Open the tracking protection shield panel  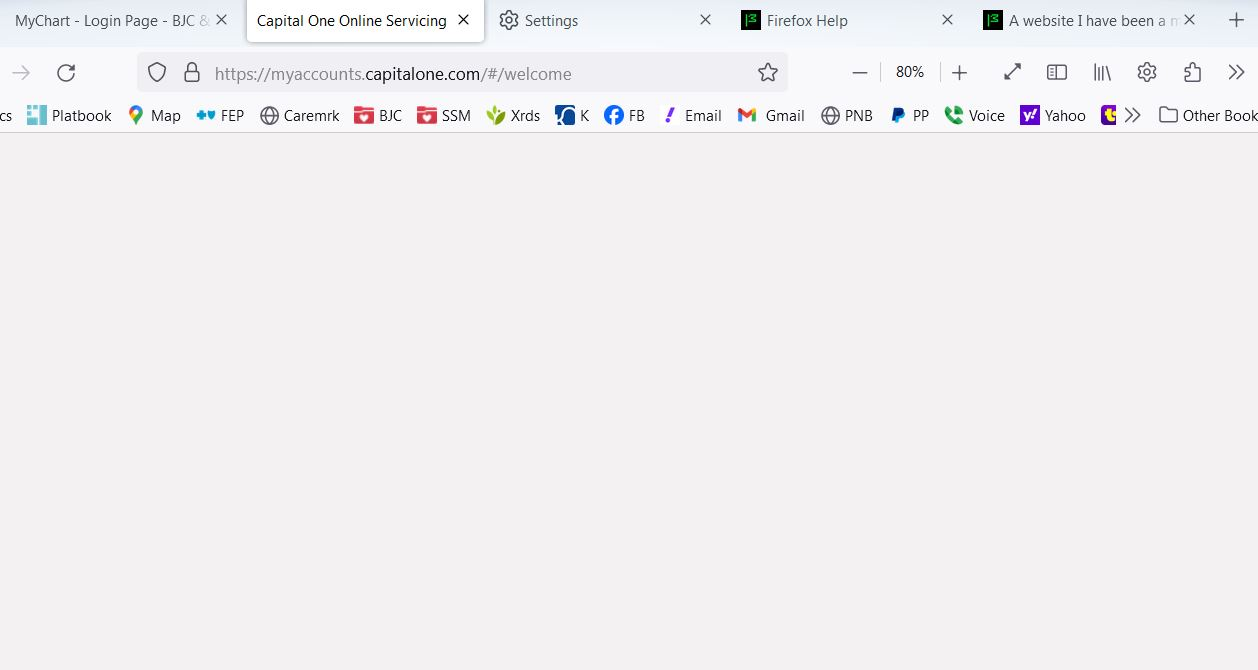pos(157,72)
